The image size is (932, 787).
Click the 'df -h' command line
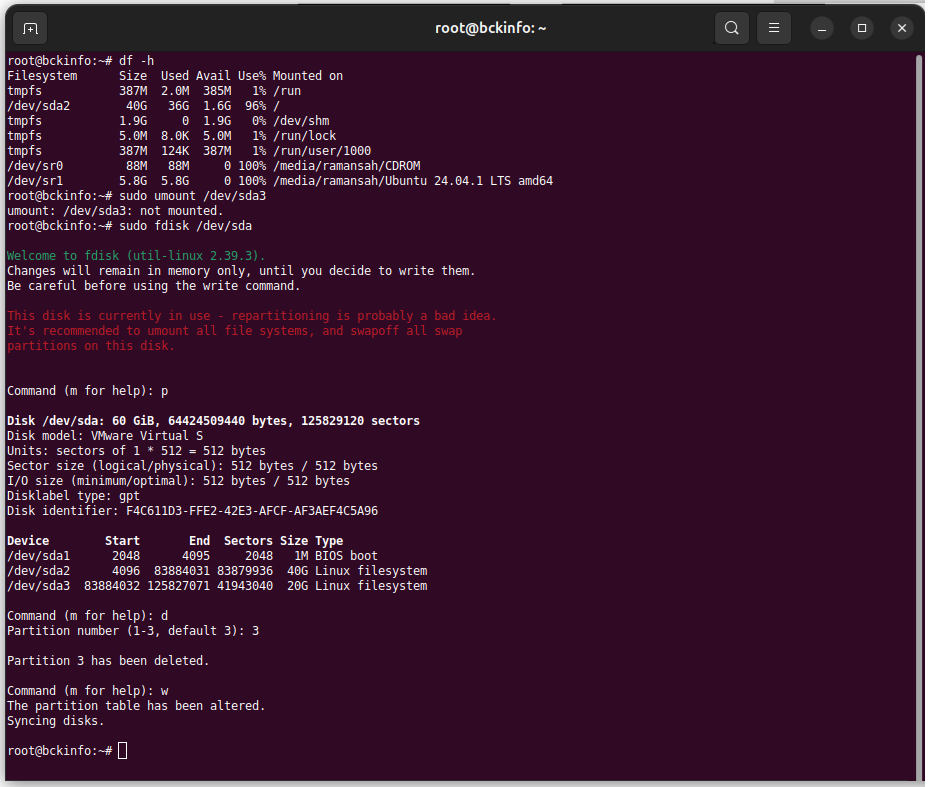[x=81, y=61]
